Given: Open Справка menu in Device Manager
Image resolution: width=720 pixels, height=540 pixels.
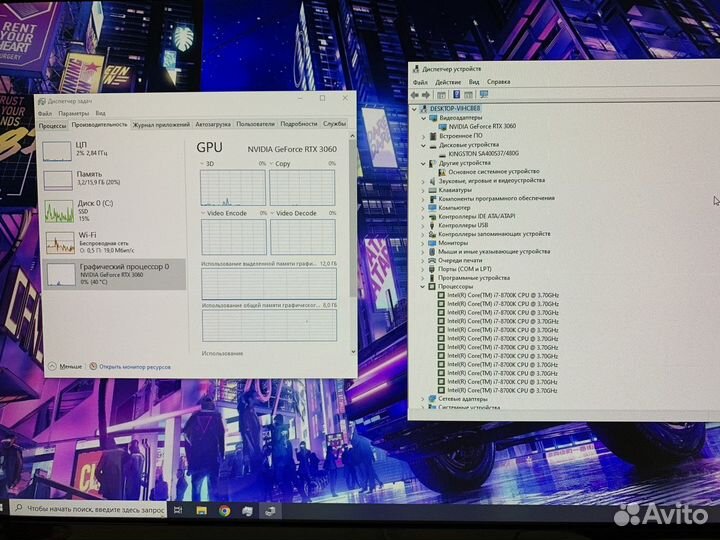Looking at the screenshot, I should click(x=499, y=82).
